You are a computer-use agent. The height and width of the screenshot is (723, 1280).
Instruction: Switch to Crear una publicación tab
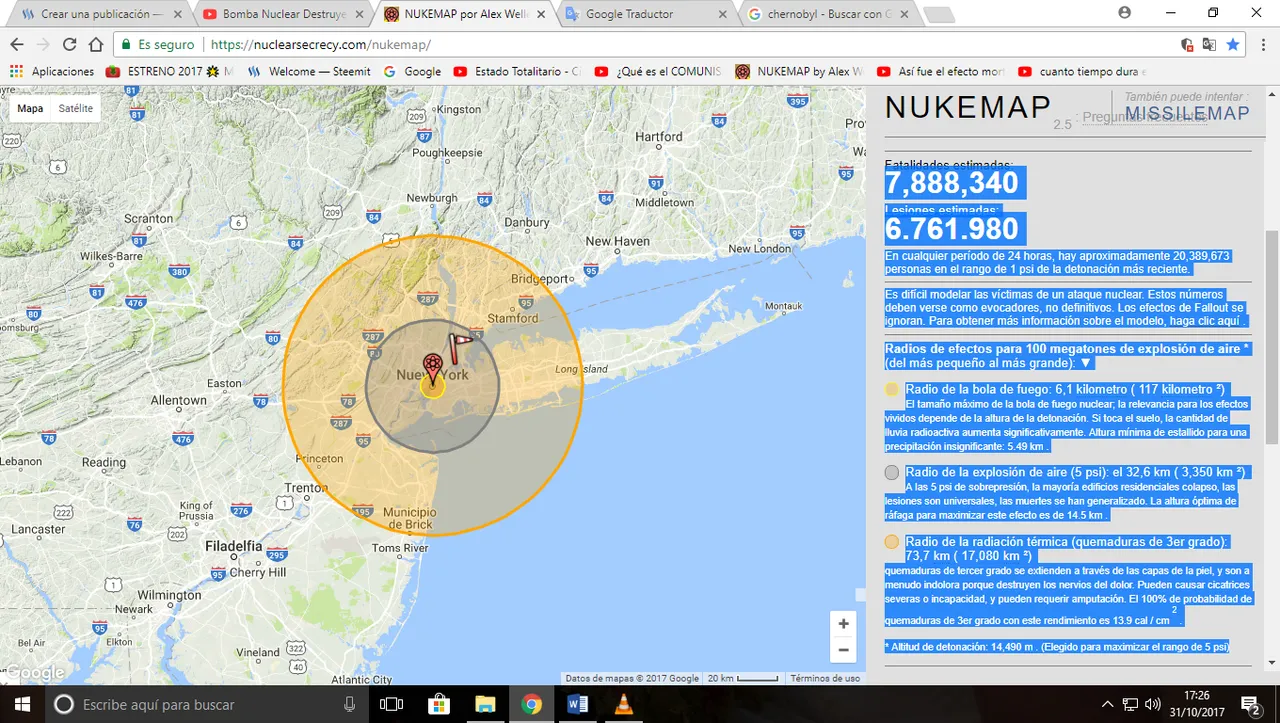click(x=99, y=14)
